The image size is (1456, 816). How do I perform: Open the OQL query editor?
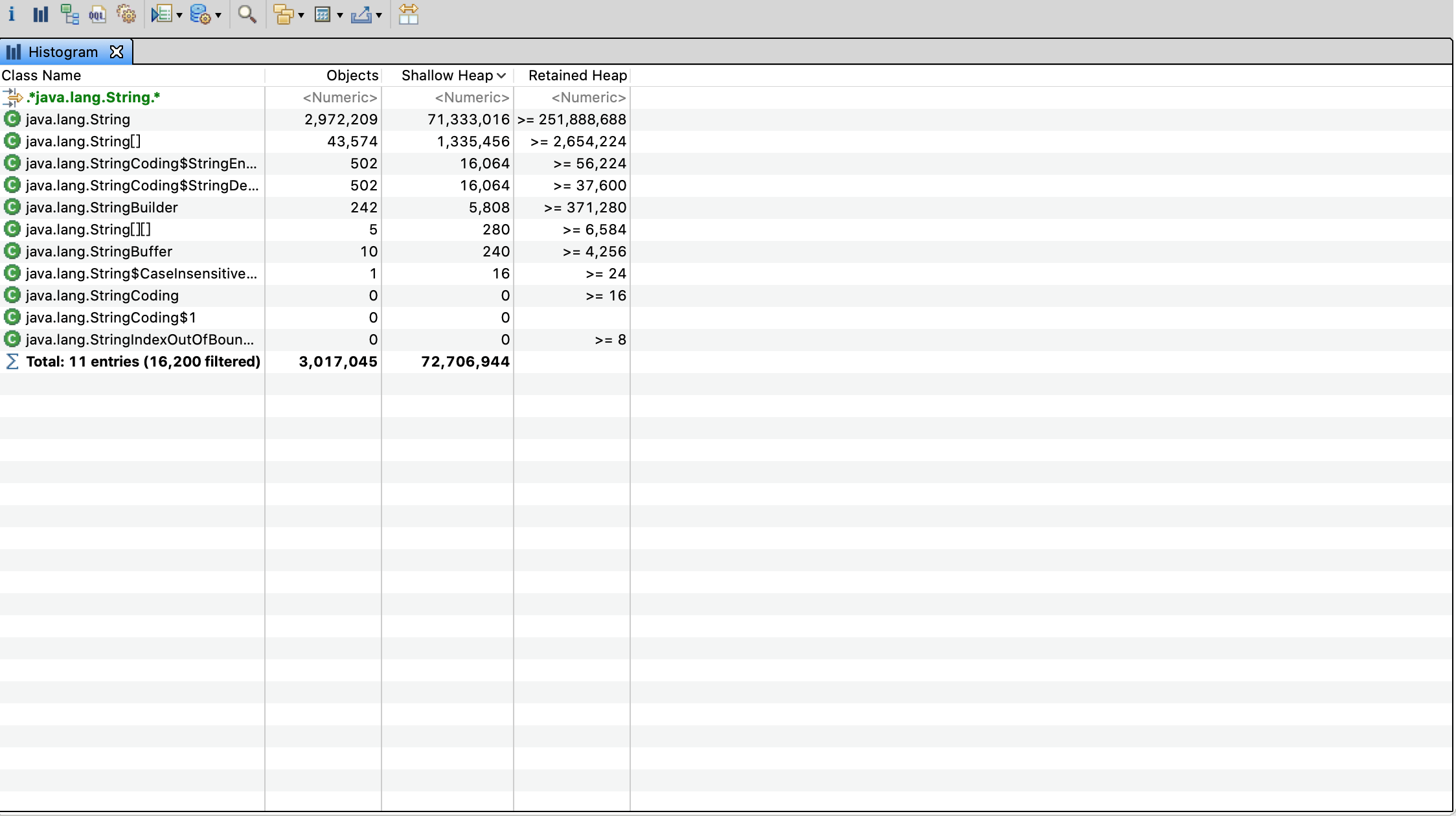(98, 14)
